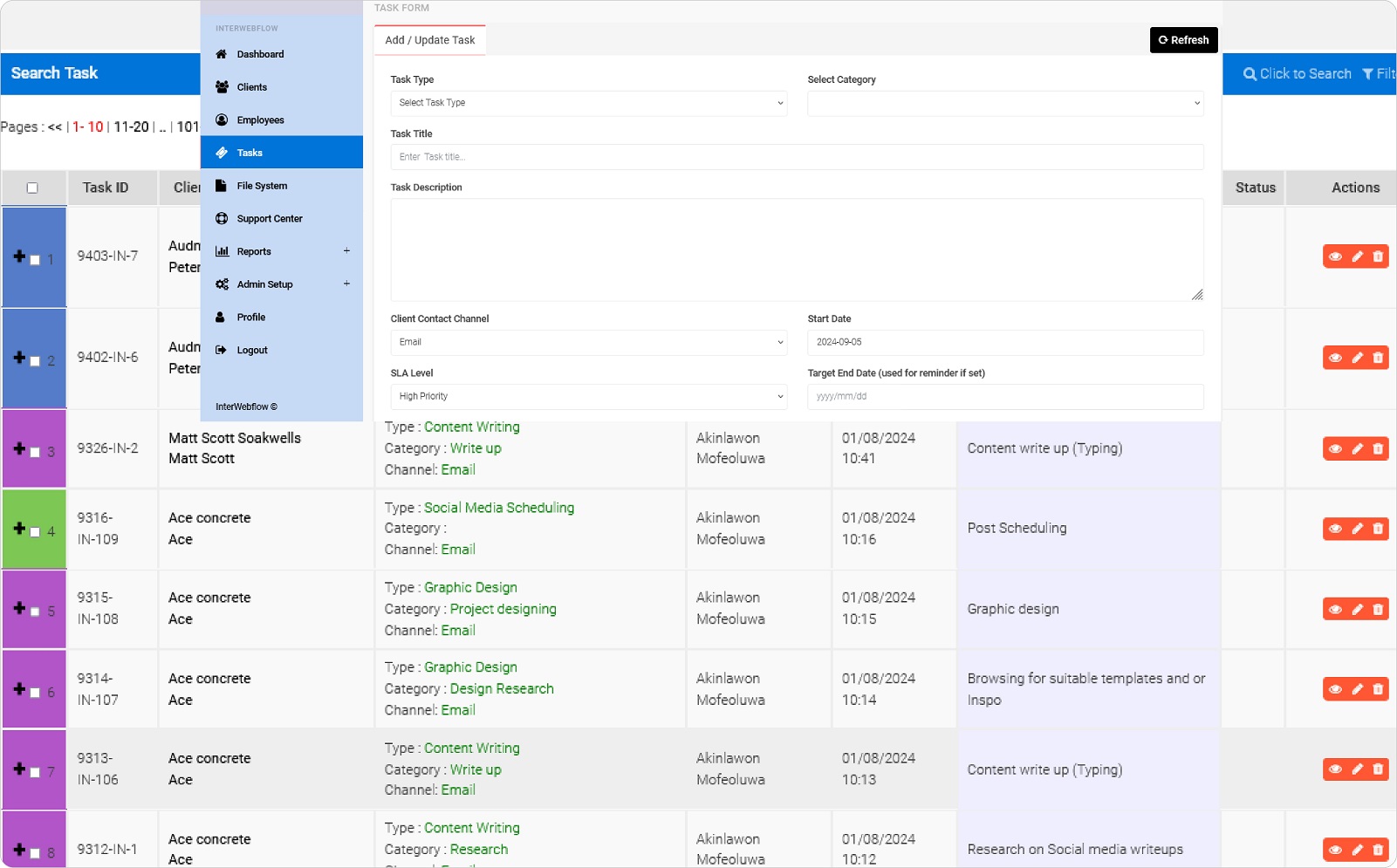
Task: Click the Refresh button
Action: [1183, 39]
